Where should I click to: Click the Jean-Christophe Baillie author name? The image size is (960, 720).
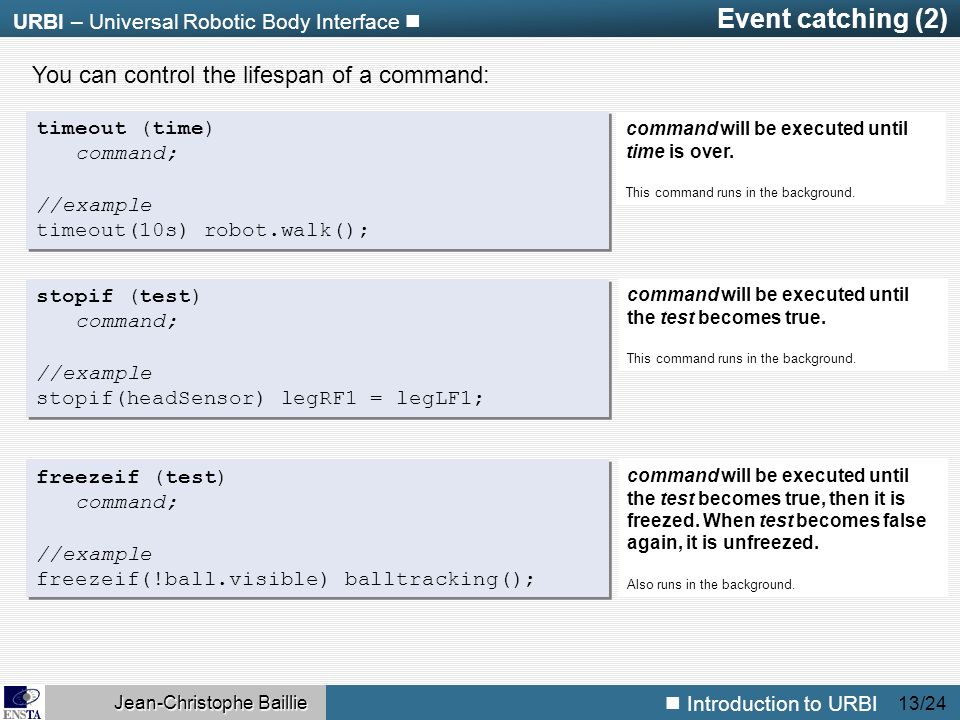[211, 702]
